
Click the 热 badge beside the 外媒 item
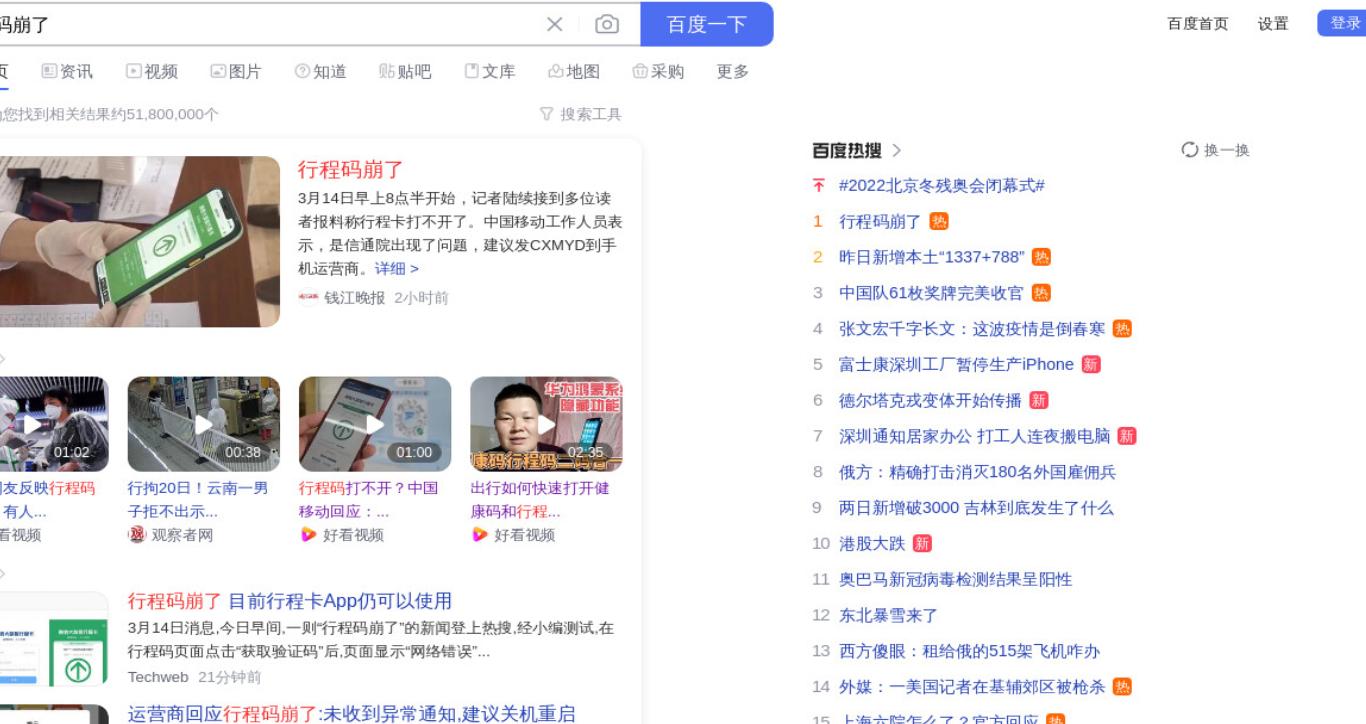coord(1122,687)
